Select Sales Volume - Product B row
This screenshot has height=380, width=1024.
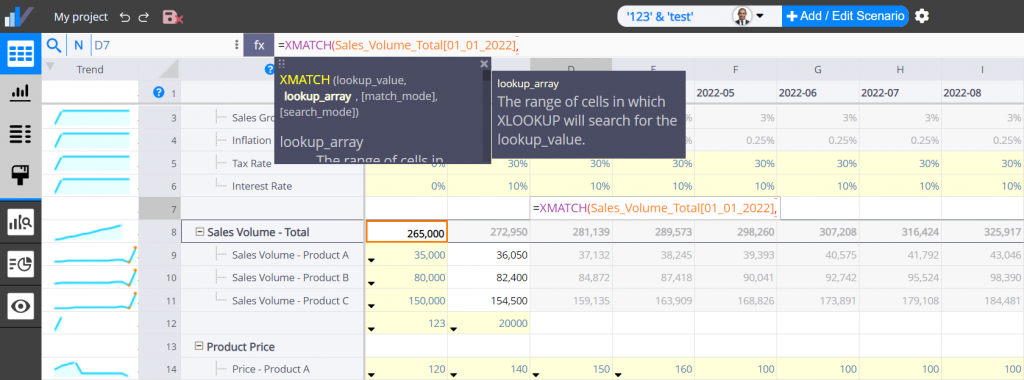click(x=291, y=277)
